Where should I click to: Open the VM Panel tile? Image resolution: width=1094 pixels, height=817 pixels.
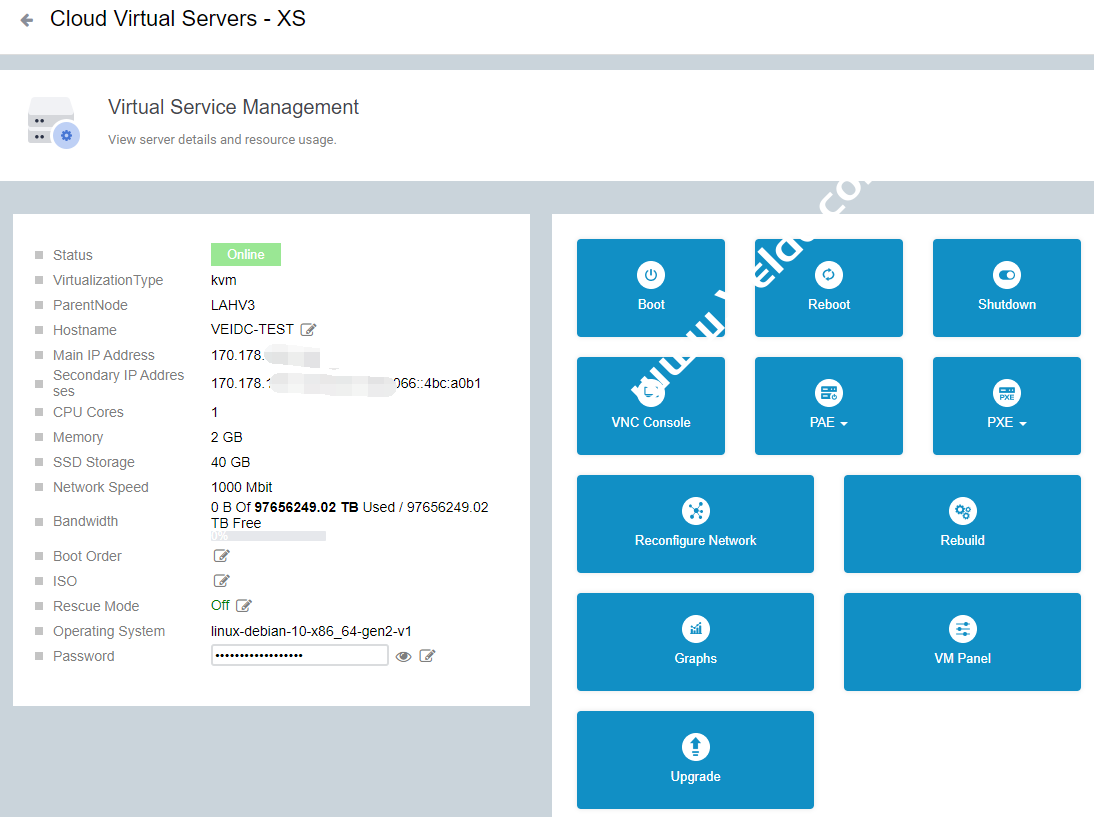coord(962,642)
